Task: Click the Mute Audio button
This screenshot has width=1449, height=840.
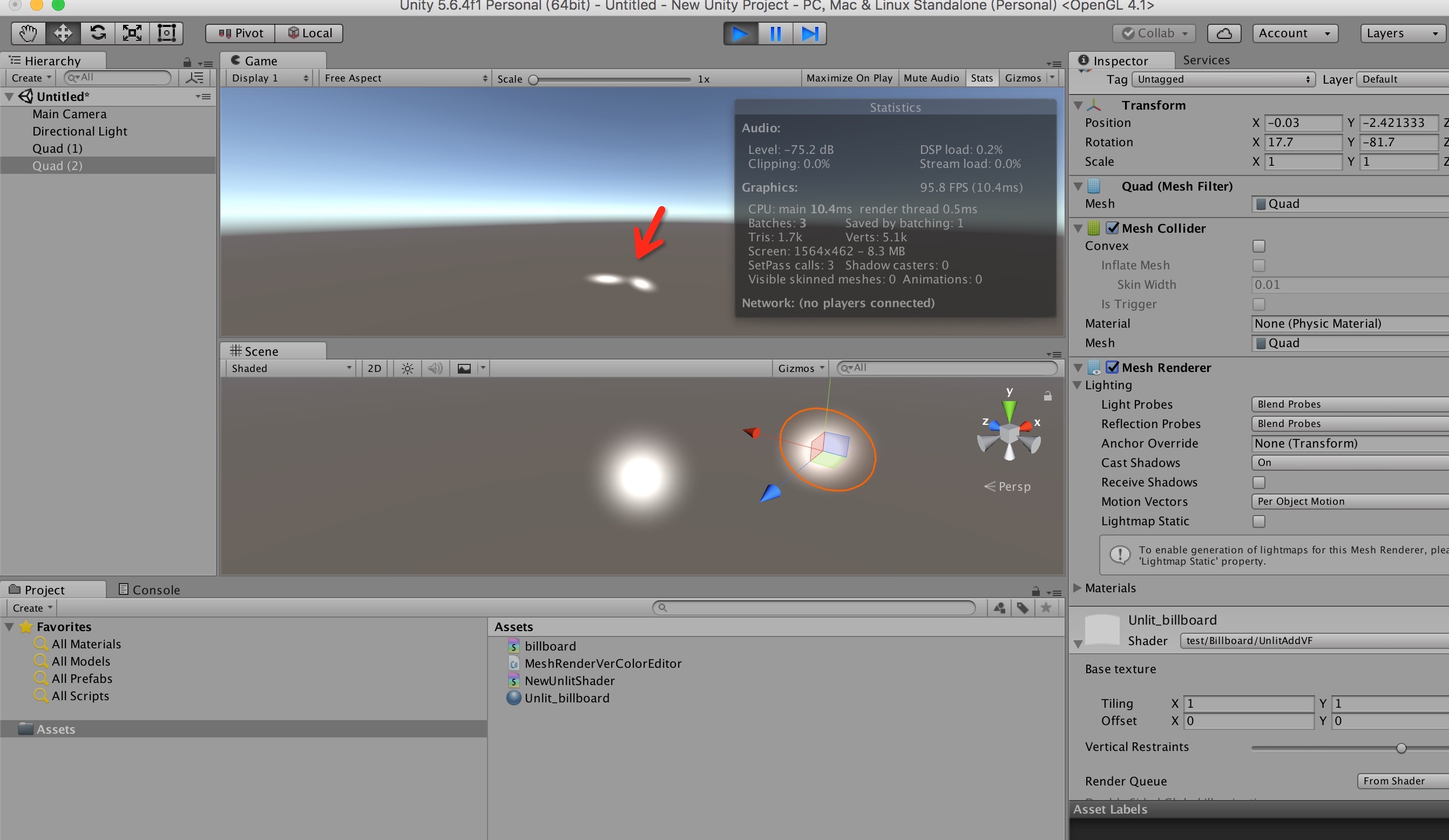Action: pos(931,78)
